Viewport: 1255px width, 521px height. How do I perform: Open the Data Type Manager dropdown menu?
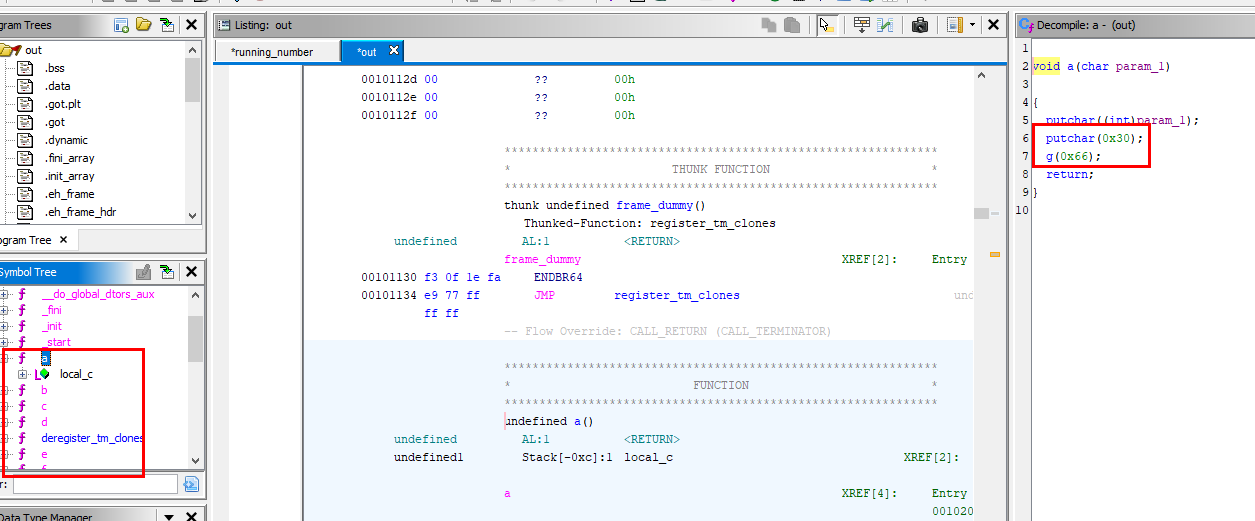[169, 516]
